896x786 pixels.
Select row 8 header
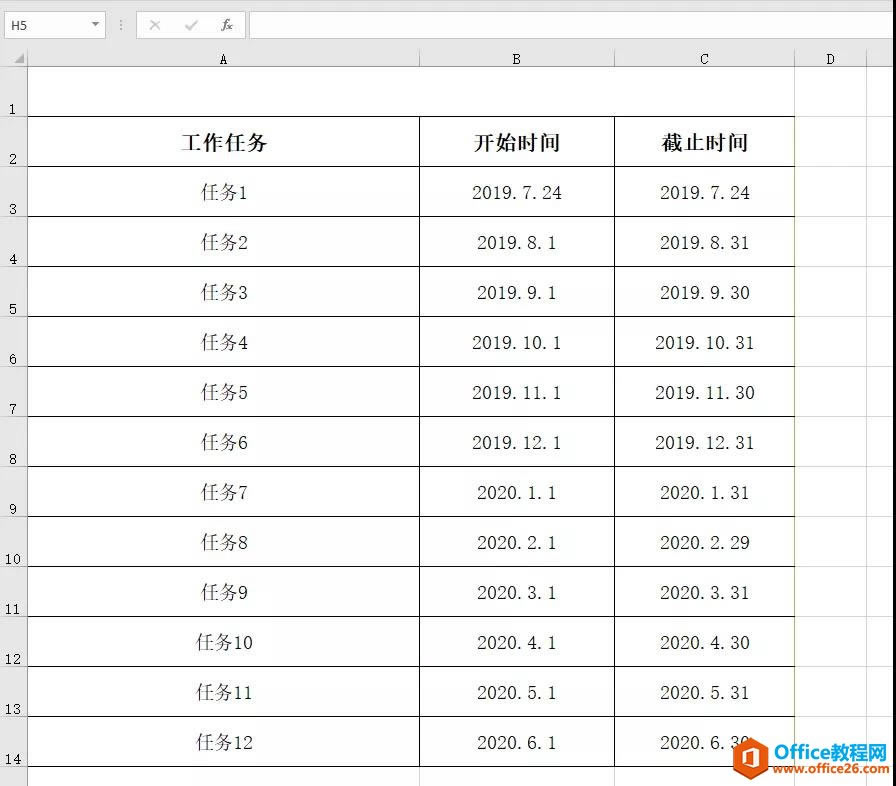(13, 442)
